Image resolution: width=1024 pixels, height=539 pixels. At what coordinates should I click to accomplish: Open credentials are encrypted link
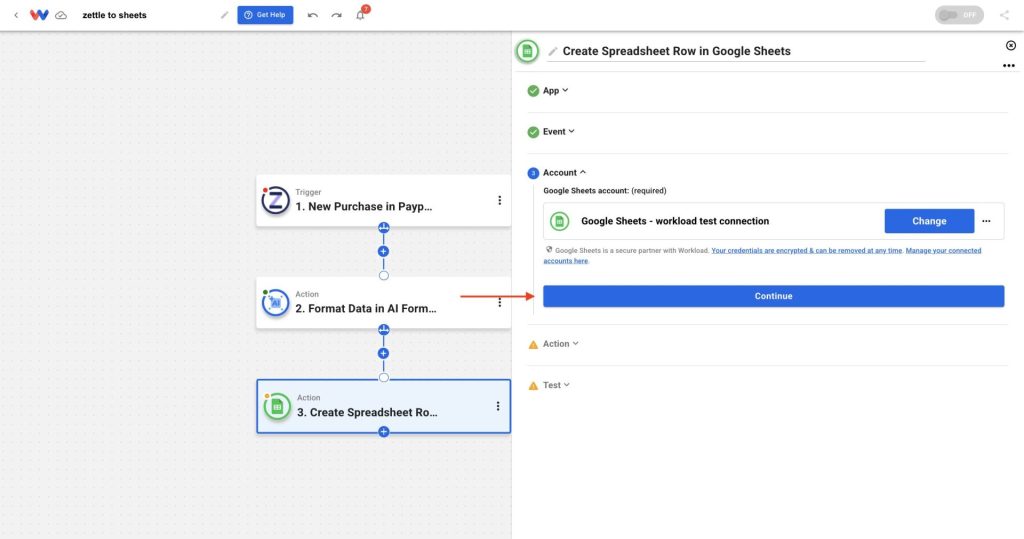pyautogui.click(x=807, y=250)
